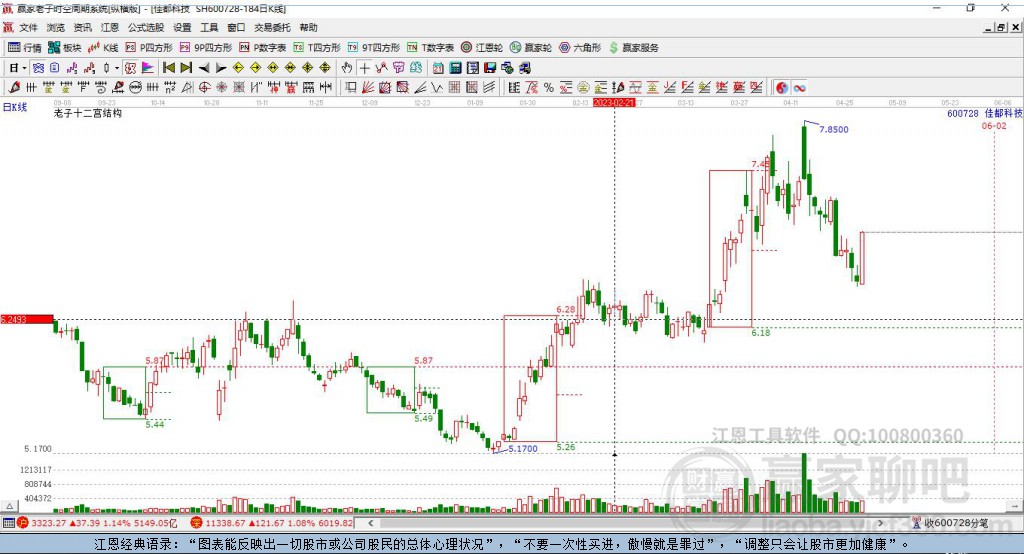This screenshot has width=1024, height=554.
Task: Open the 六角形 hexagon tool
Action: point(580,48)
